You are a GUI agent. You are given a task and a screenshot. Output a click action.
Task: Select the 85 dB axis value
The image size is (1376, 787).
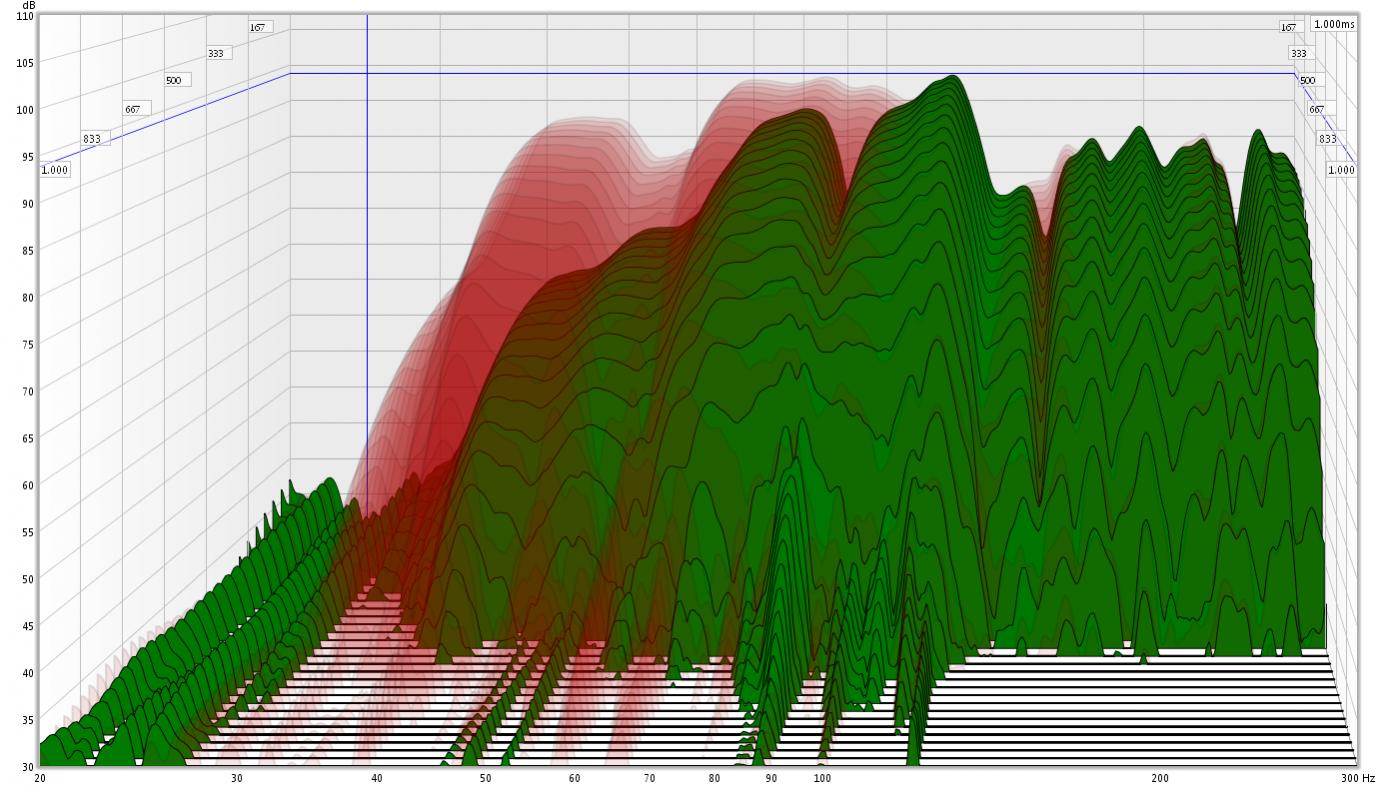click(28, 251)
